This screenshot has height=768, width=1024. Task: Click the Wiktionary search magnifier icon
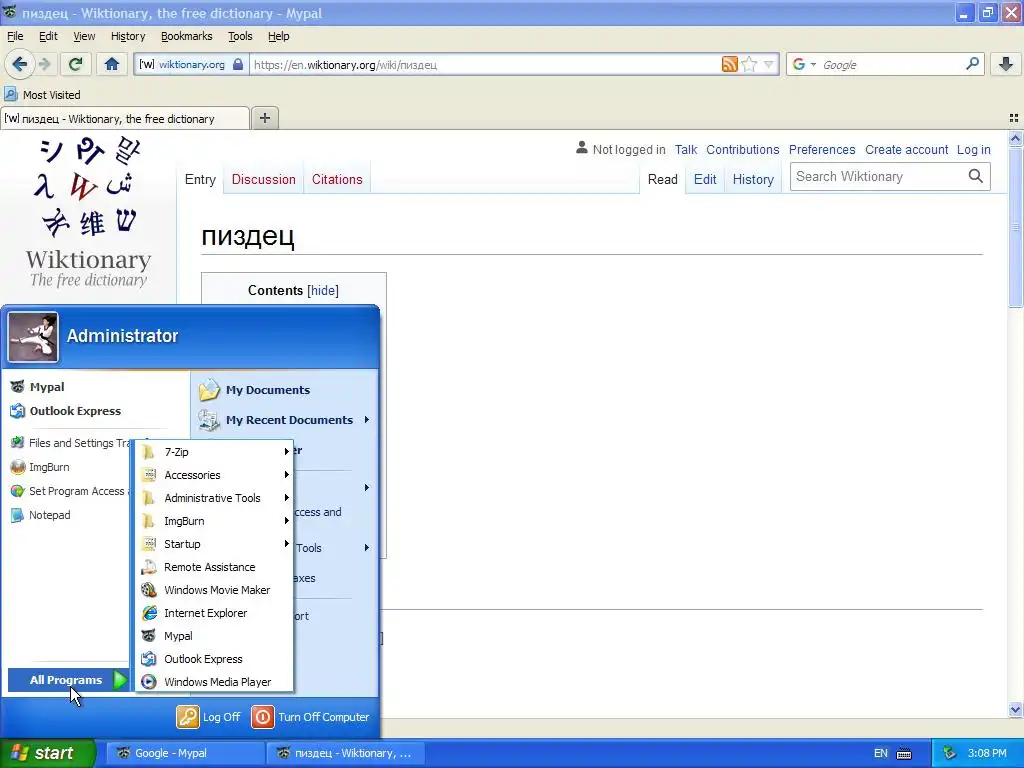coord(976,176)
